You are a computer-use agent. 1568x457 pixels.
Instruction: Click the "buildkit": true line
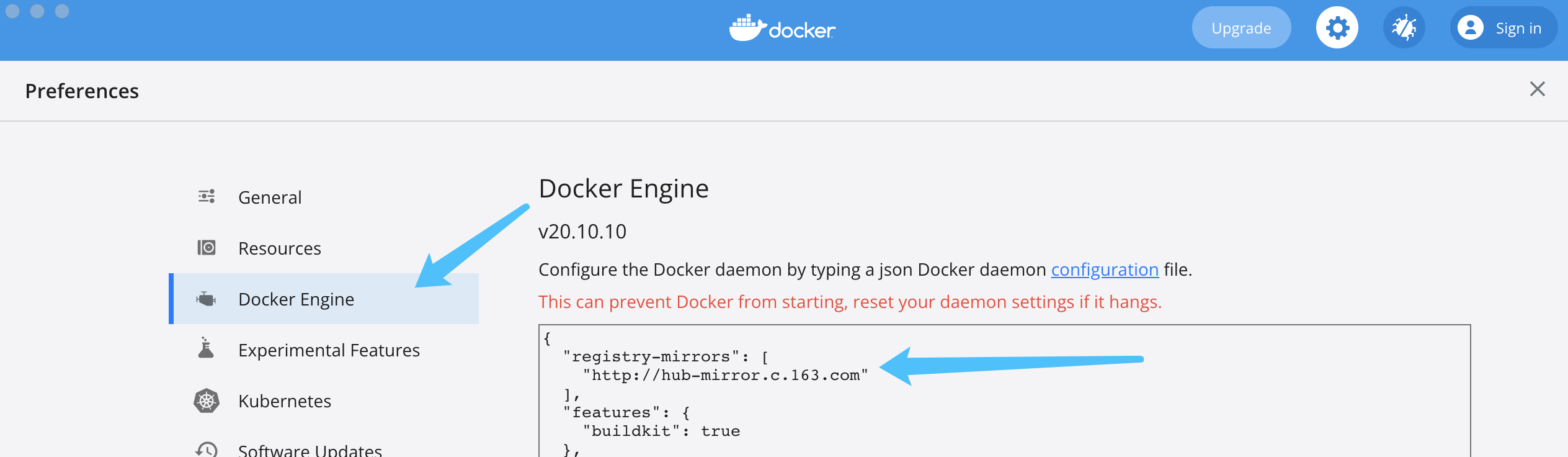pos(661,431)
